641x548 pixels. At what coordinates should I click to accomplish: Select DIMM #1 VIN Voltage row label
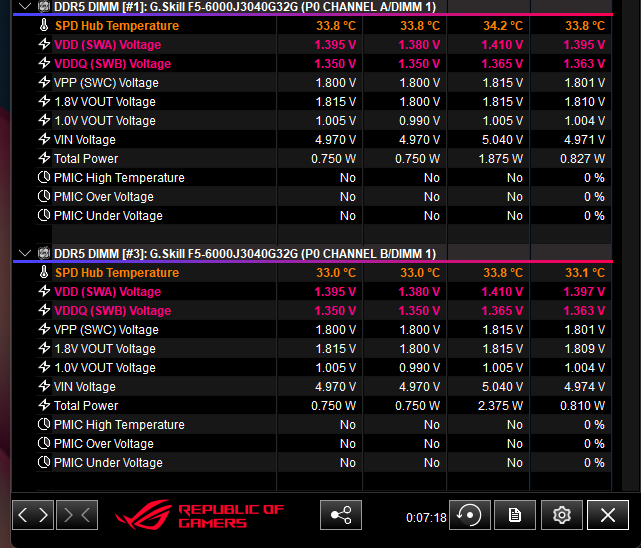85,139
